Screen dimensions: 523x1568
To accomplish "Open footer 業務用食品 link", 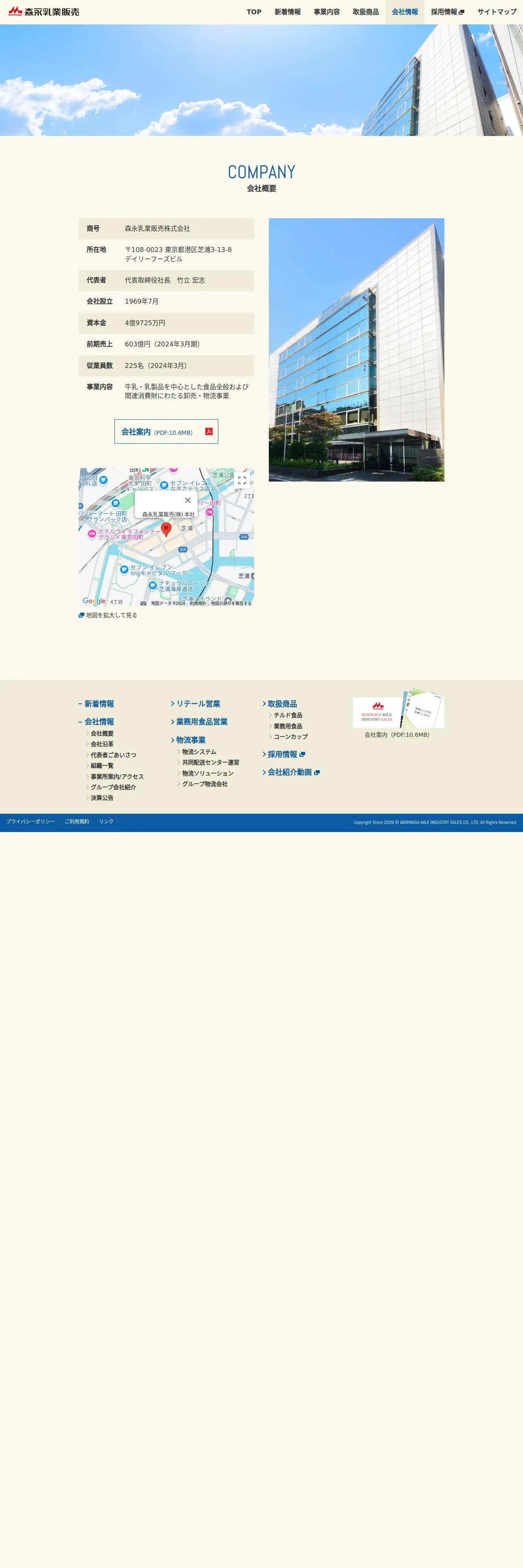I will coord(288,726).
